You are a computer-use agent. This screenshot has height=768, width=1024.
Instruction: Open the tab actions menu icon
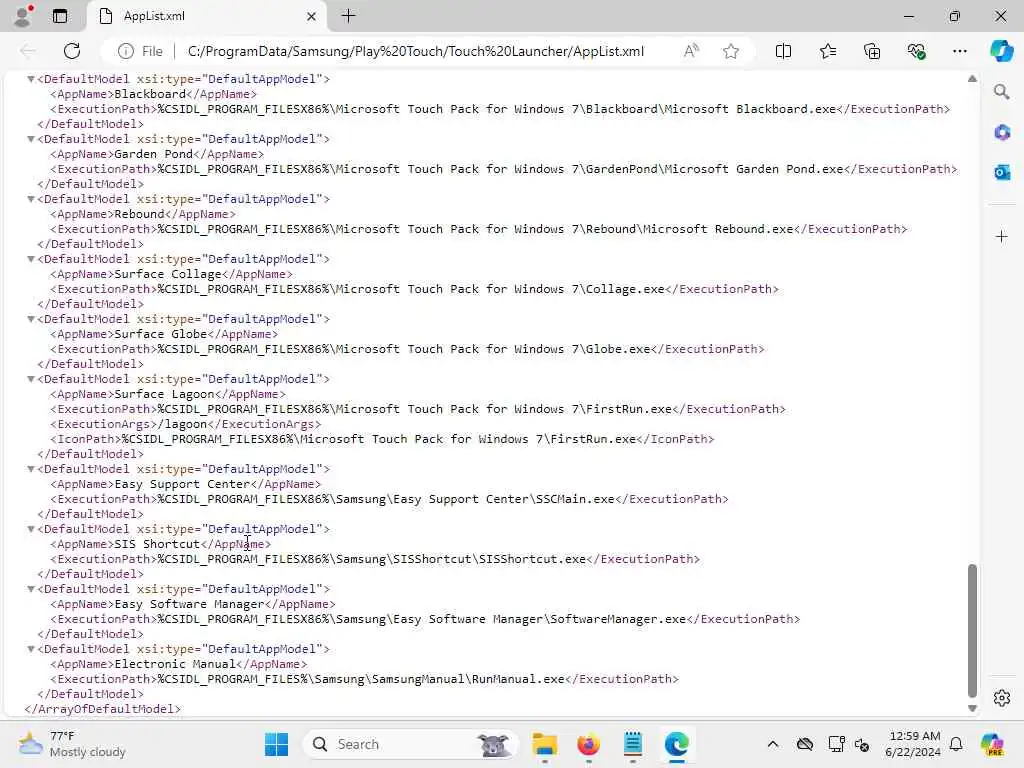tap(59, 16)
